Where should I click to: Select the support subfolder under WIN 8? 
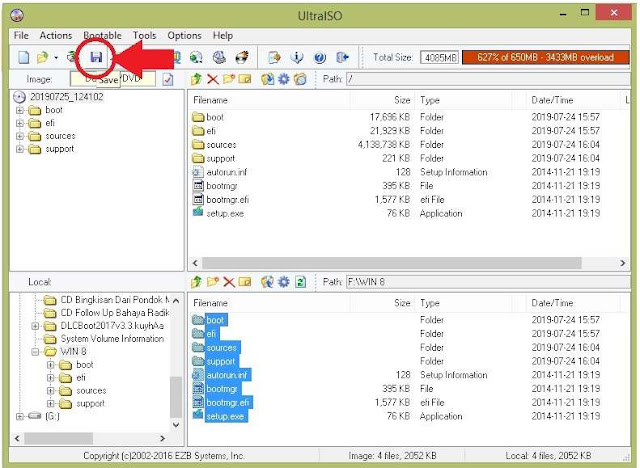pos(91,404)
